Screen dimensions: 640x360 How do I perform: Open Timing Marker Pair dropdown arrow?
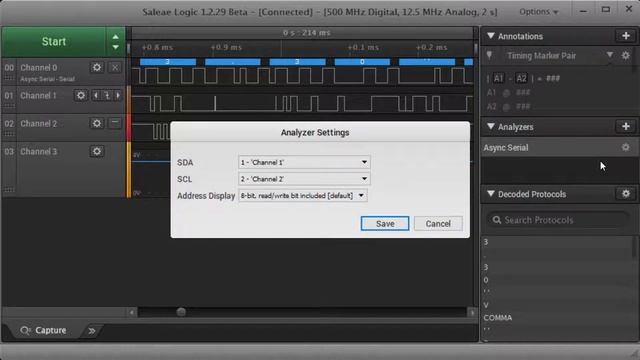pos(609,55)
